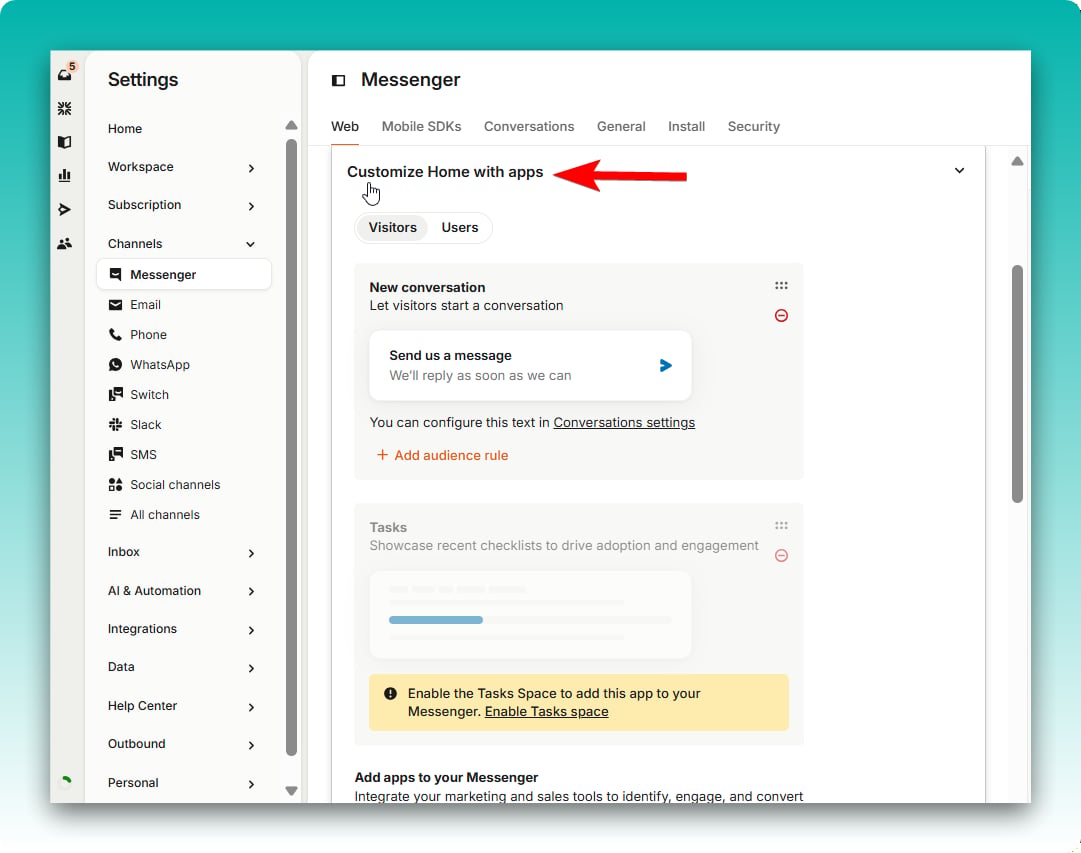This screenshot has width=1081, height=853.
Task: Open the Reports bar chart icon
Action: click(x=65, y=175)
